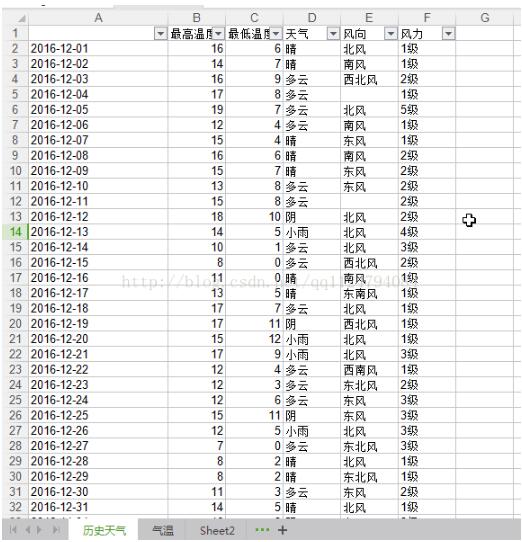This screenshot has width=522, height=542.
Task: Switch to the Sheet2 tab
Action: point(217,530)
